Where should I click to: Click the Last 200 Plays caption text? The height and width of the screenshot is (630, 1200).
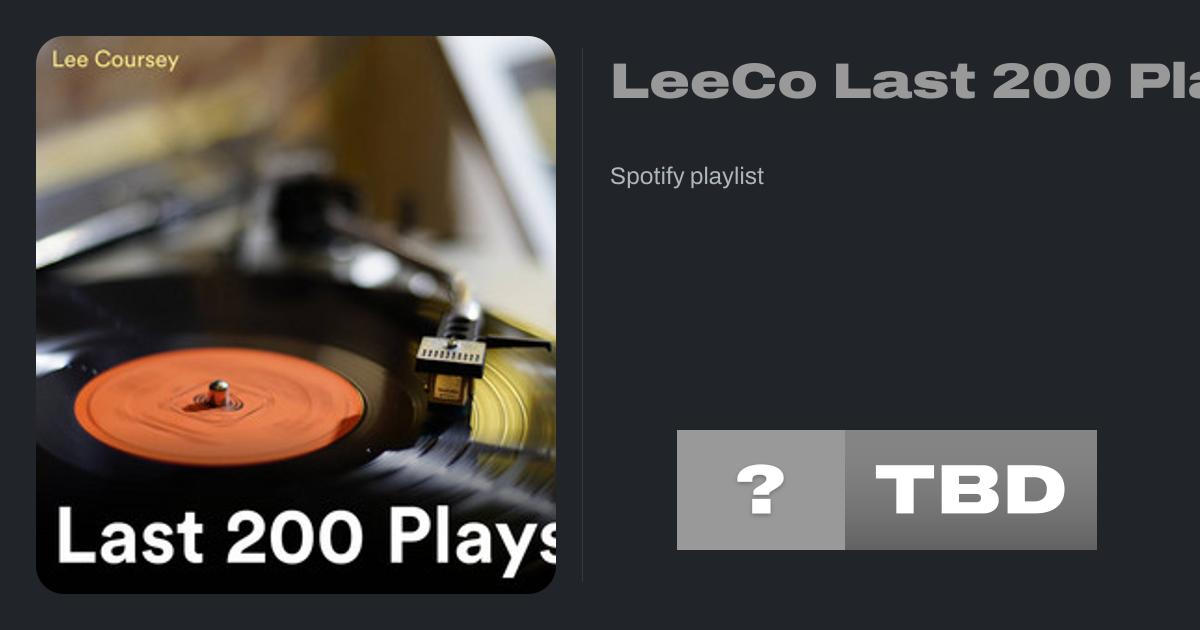pos(306,537)
